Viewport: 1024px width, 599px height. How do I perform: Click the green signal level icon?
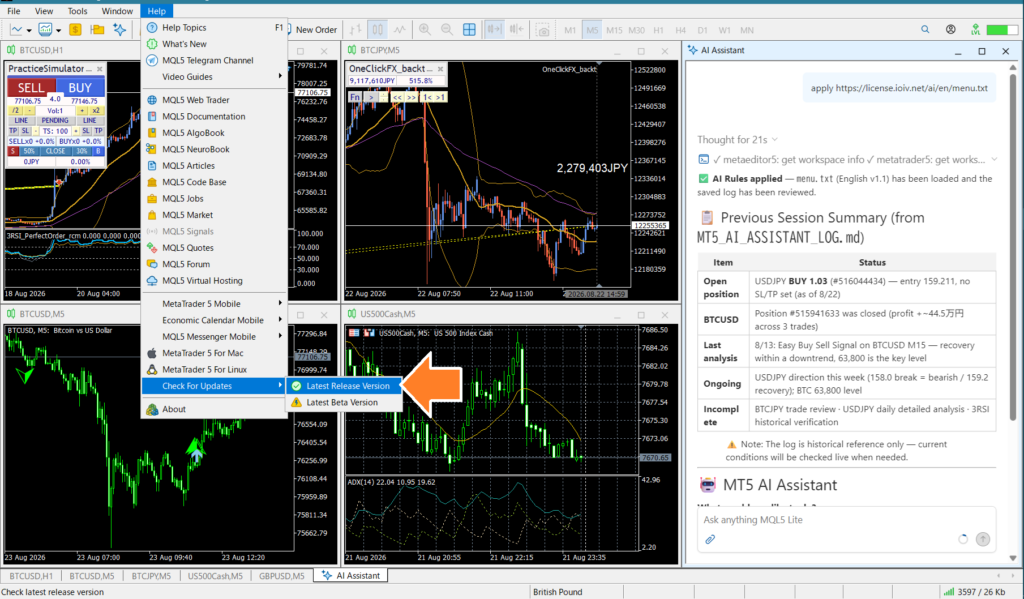[975, 29]
